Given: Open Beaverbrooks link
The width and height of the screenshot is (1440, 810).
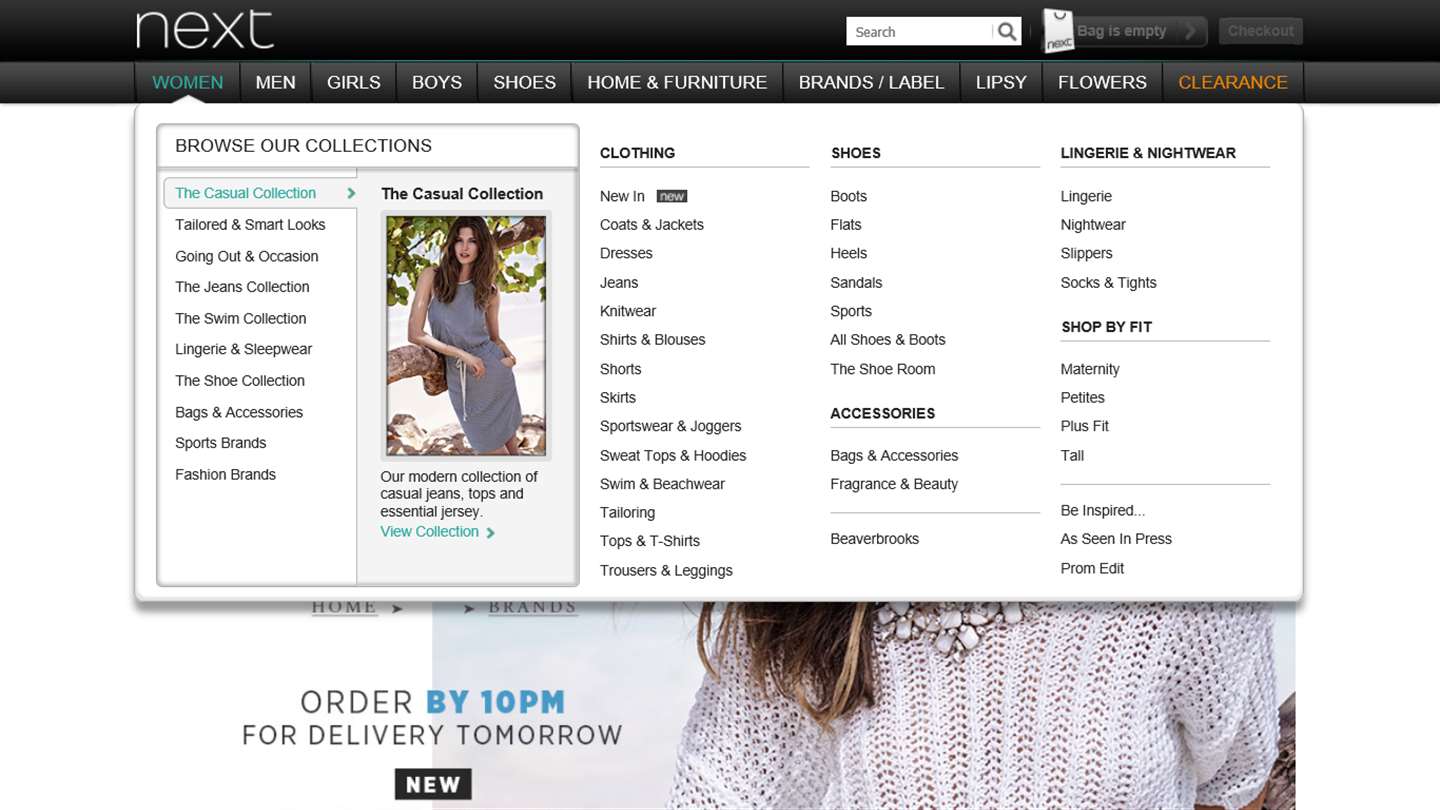Looking at the screenshot, I should 875,539.
